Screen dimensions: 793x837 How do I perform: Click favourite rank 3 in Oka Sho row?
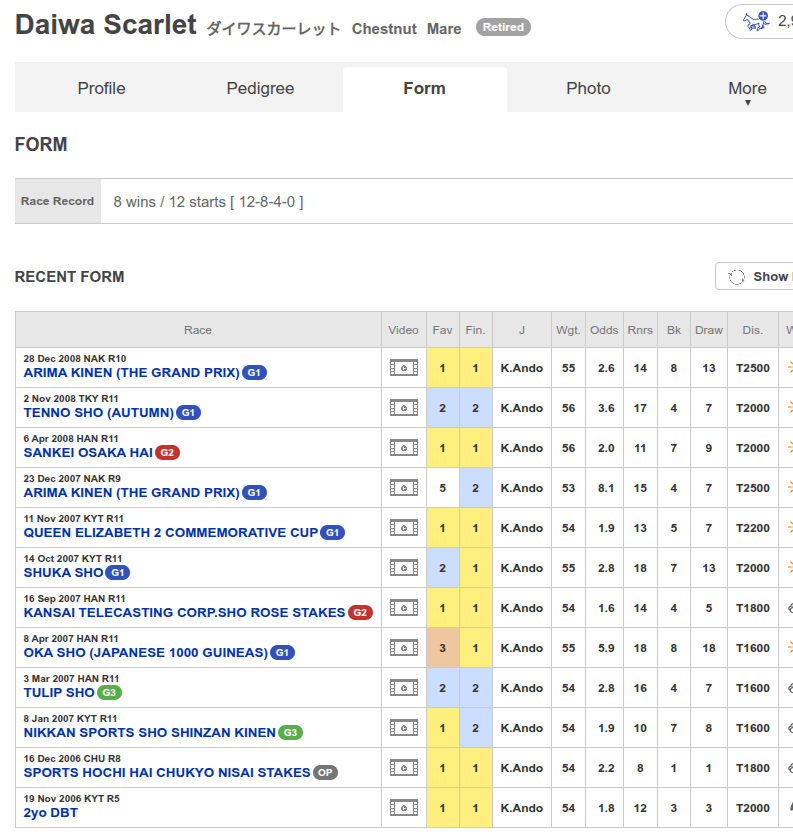click(x=442, y=648)
